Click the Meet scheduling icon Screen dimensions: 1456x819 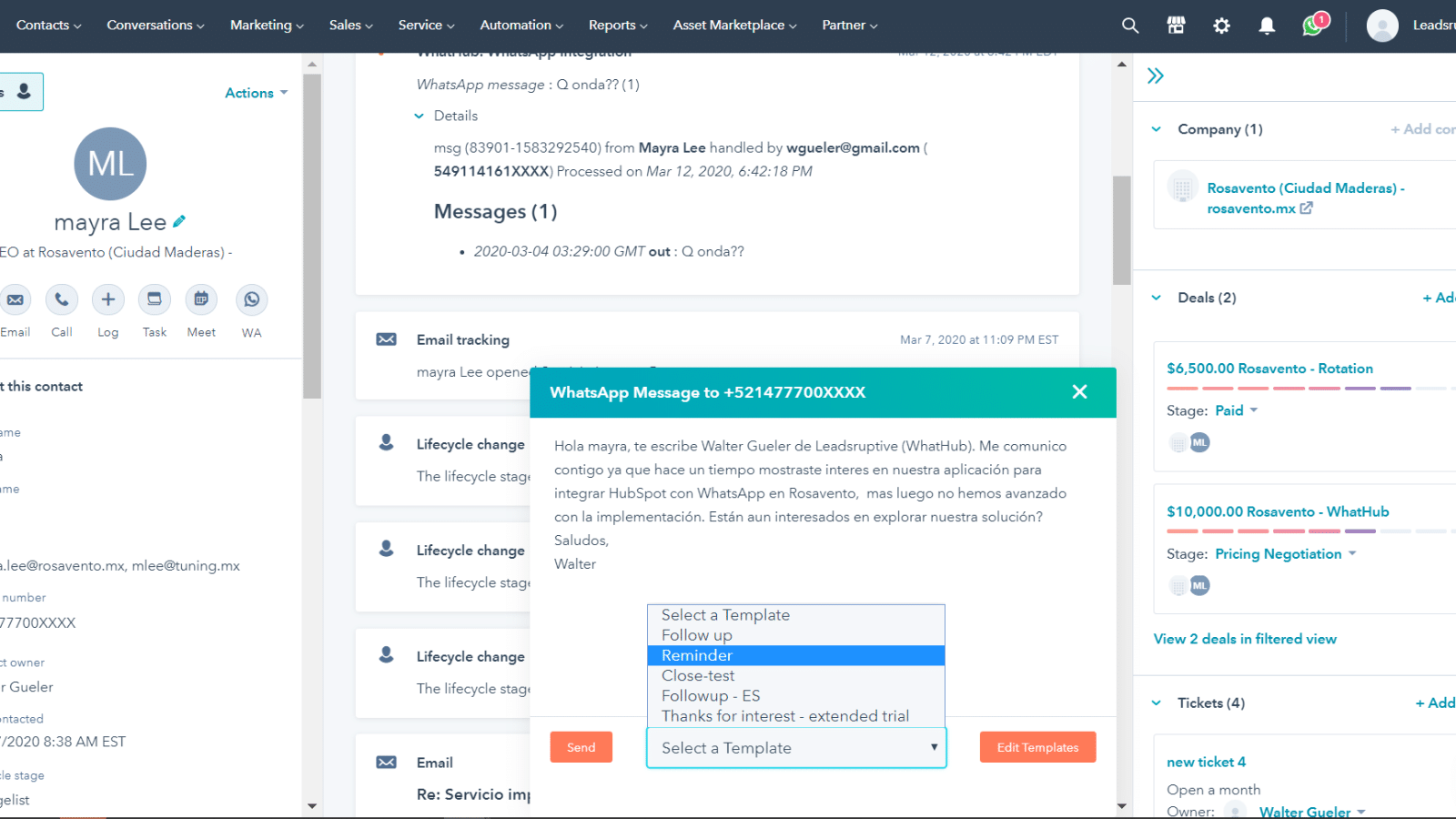click(200, 298)
